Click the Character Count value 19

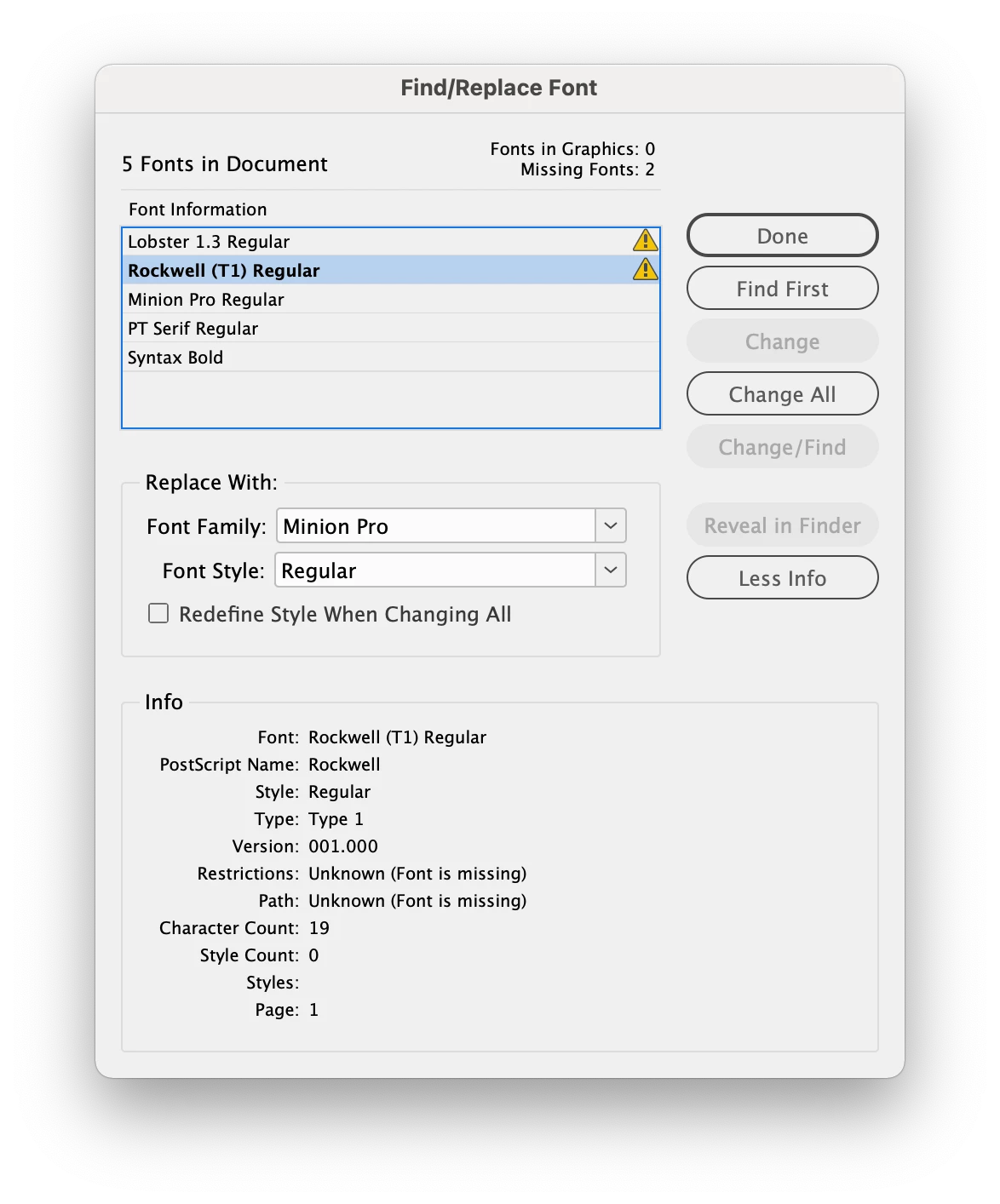[319, 927]
